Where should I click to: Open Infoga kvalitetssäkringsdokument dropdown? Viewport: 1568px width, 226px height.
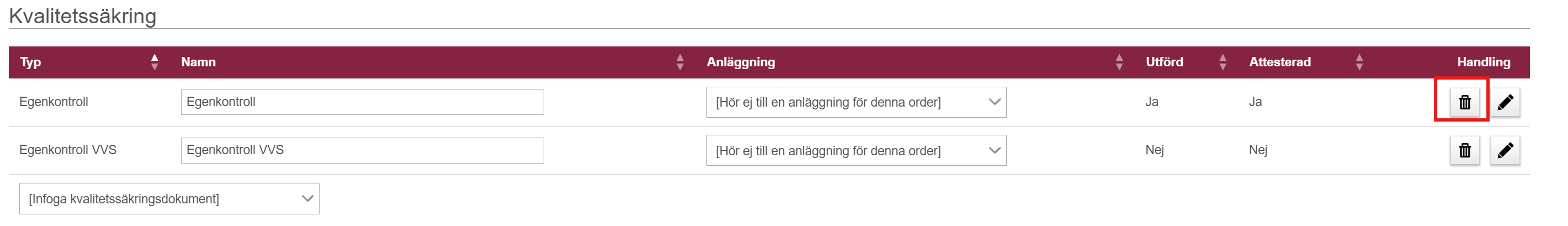click(169, 198)
